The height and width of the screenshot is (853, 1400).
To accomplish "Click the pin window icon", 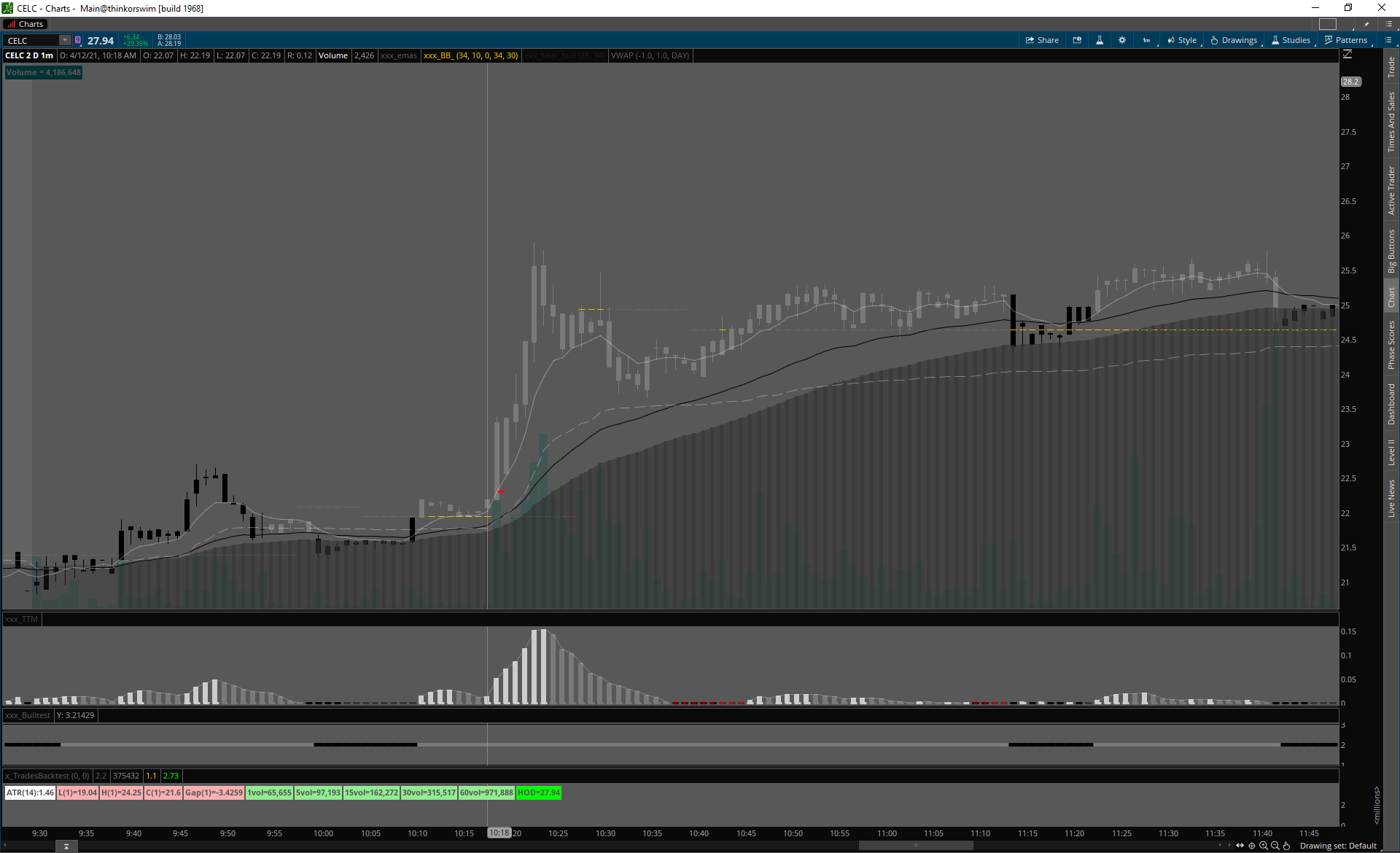I will pyautogui.click(x=1366, y=24).
